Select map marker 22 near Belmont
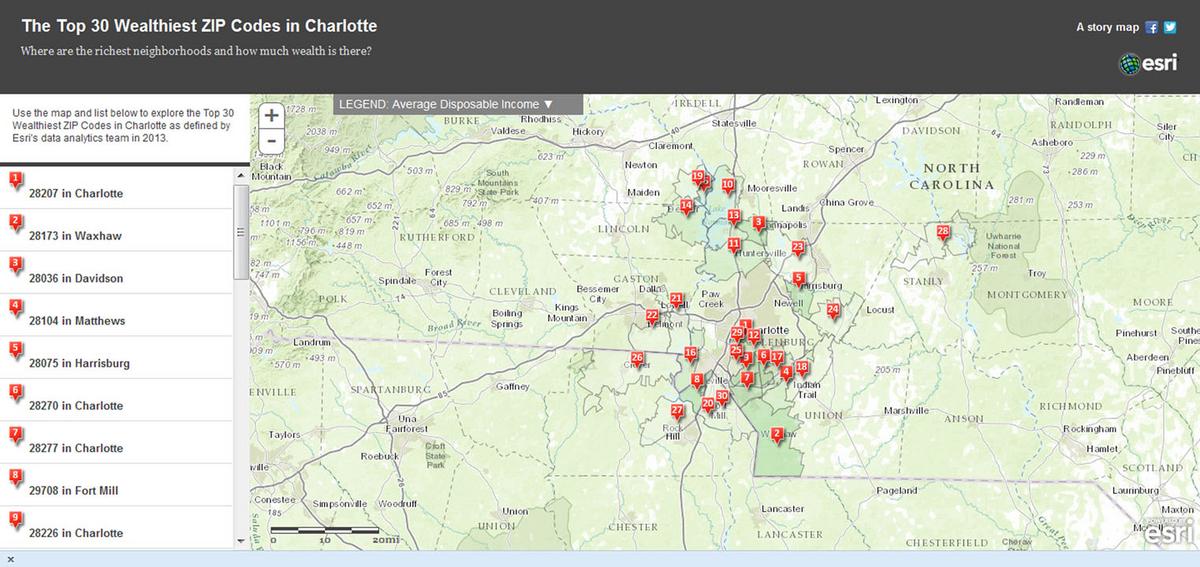 click(652, 317)
